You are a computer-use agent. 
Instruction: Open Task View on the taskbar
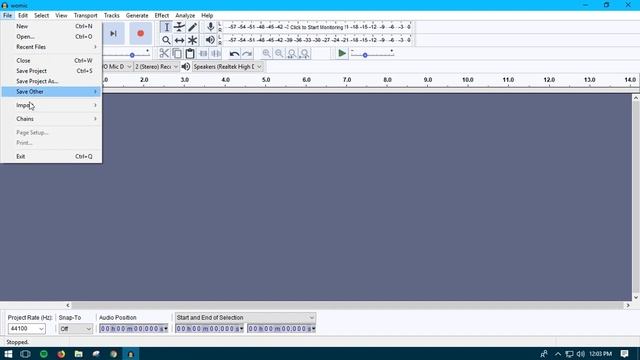pyautogui.click(x=25, y=354)
